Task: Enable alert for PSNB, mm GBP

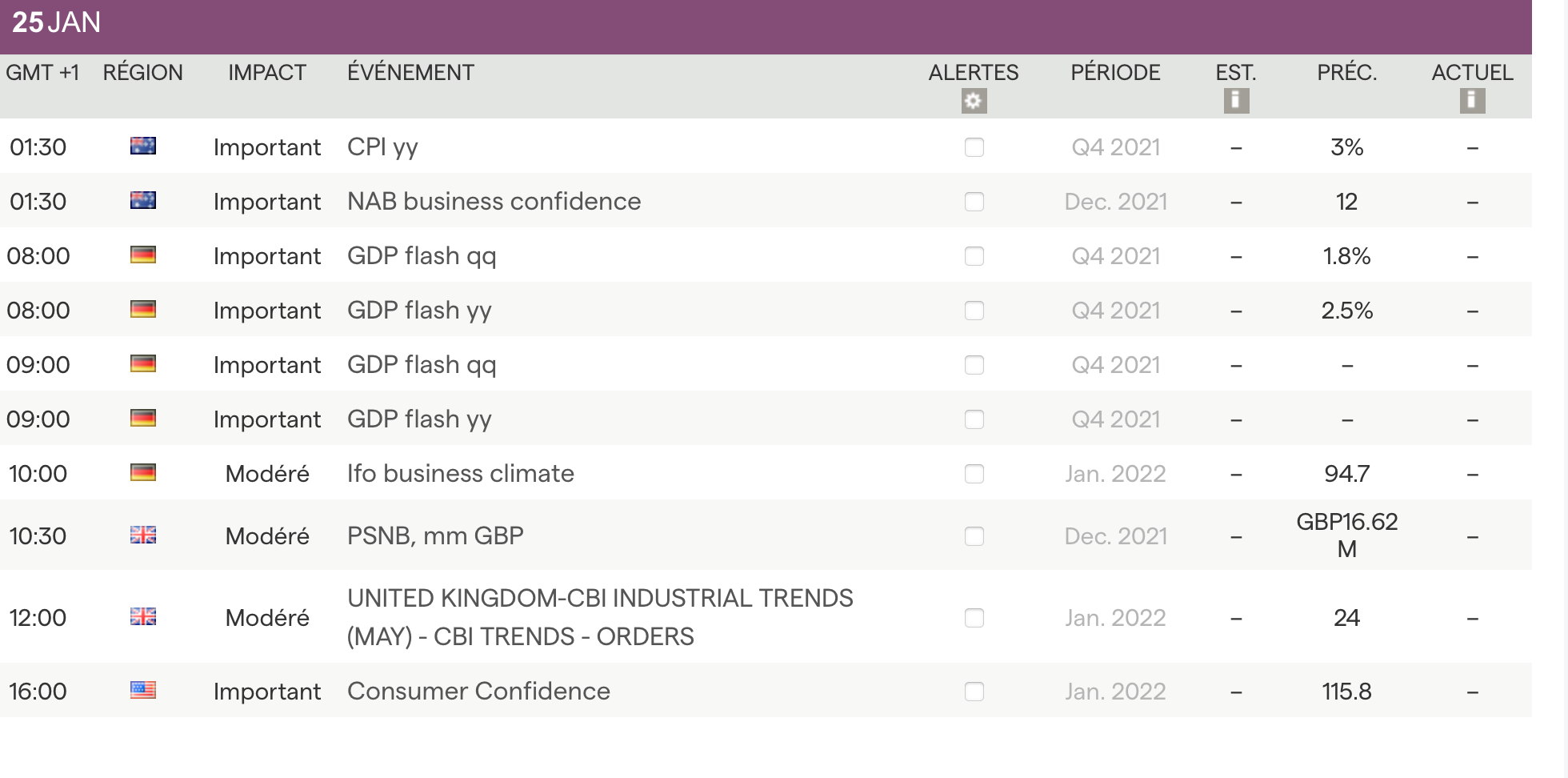Action: click(x=974, y=536)
